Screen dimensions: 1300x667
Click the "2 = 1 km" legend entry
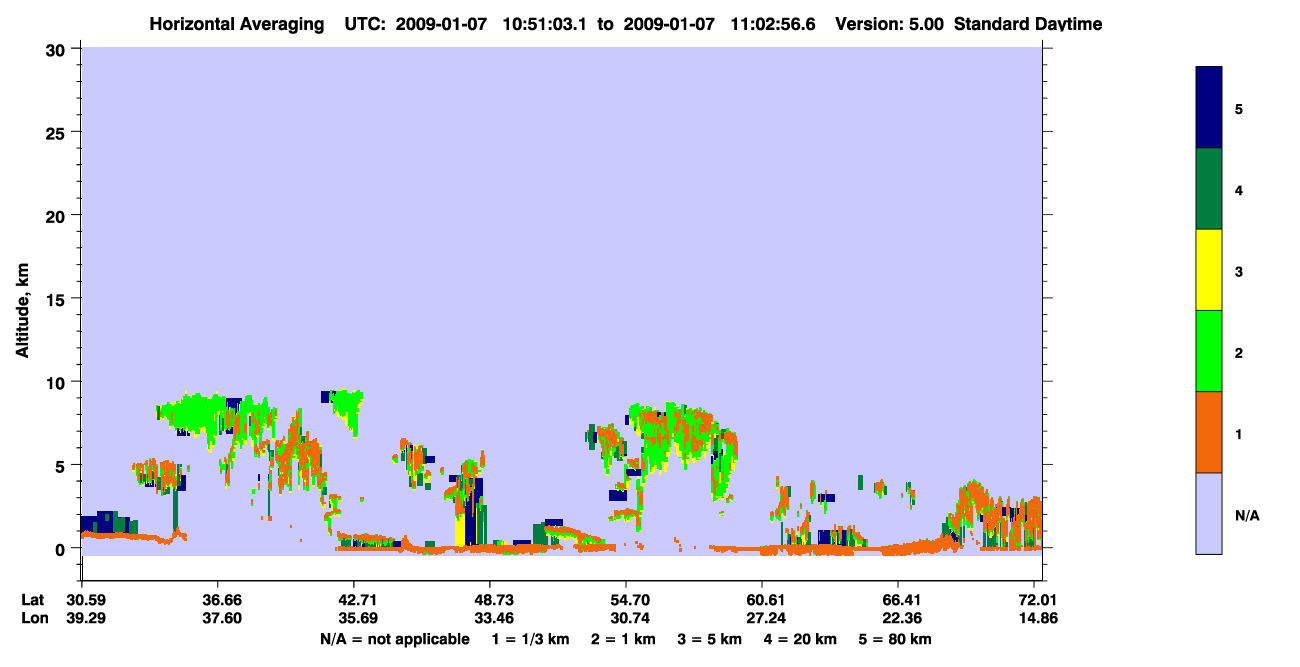(x=623, y=639)
